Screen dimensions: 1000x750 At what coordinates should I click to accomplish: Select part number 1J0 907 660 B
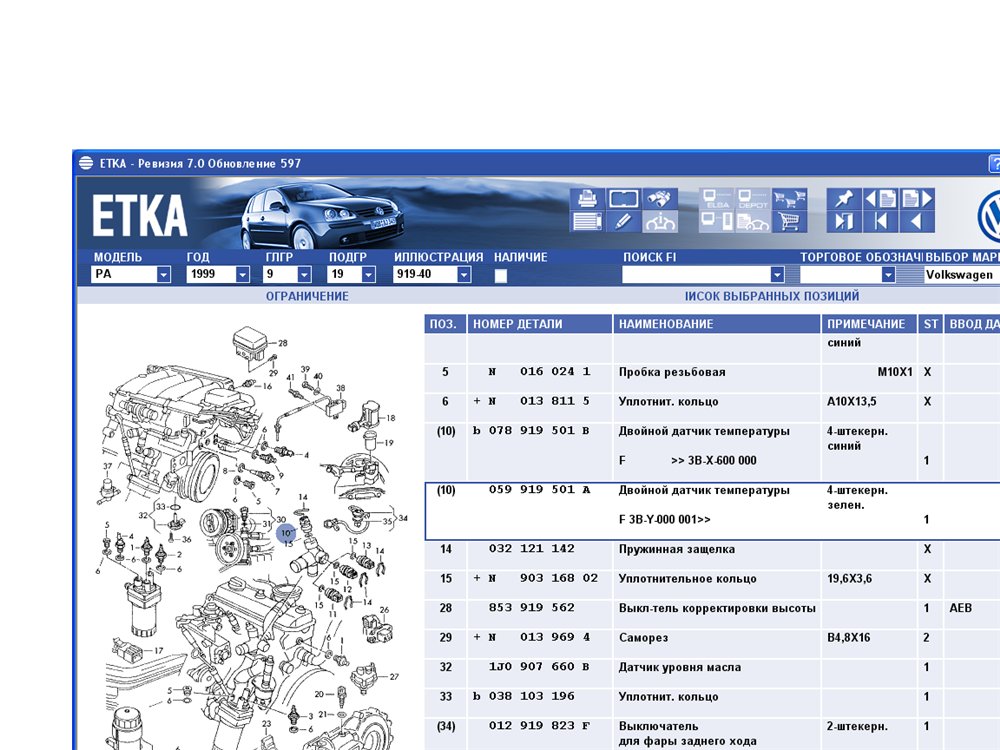click(540, 667)
